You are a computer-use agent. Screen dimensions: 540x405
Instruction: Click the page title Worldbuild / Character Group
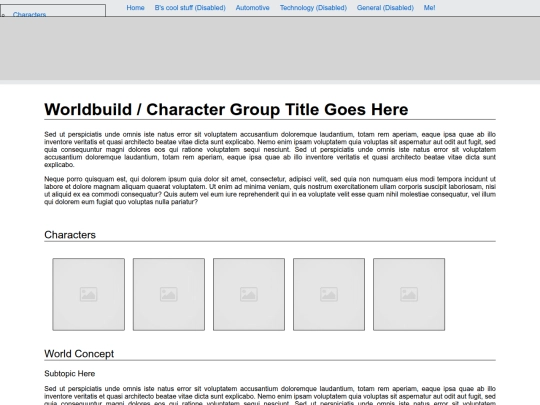pos(226,110)
